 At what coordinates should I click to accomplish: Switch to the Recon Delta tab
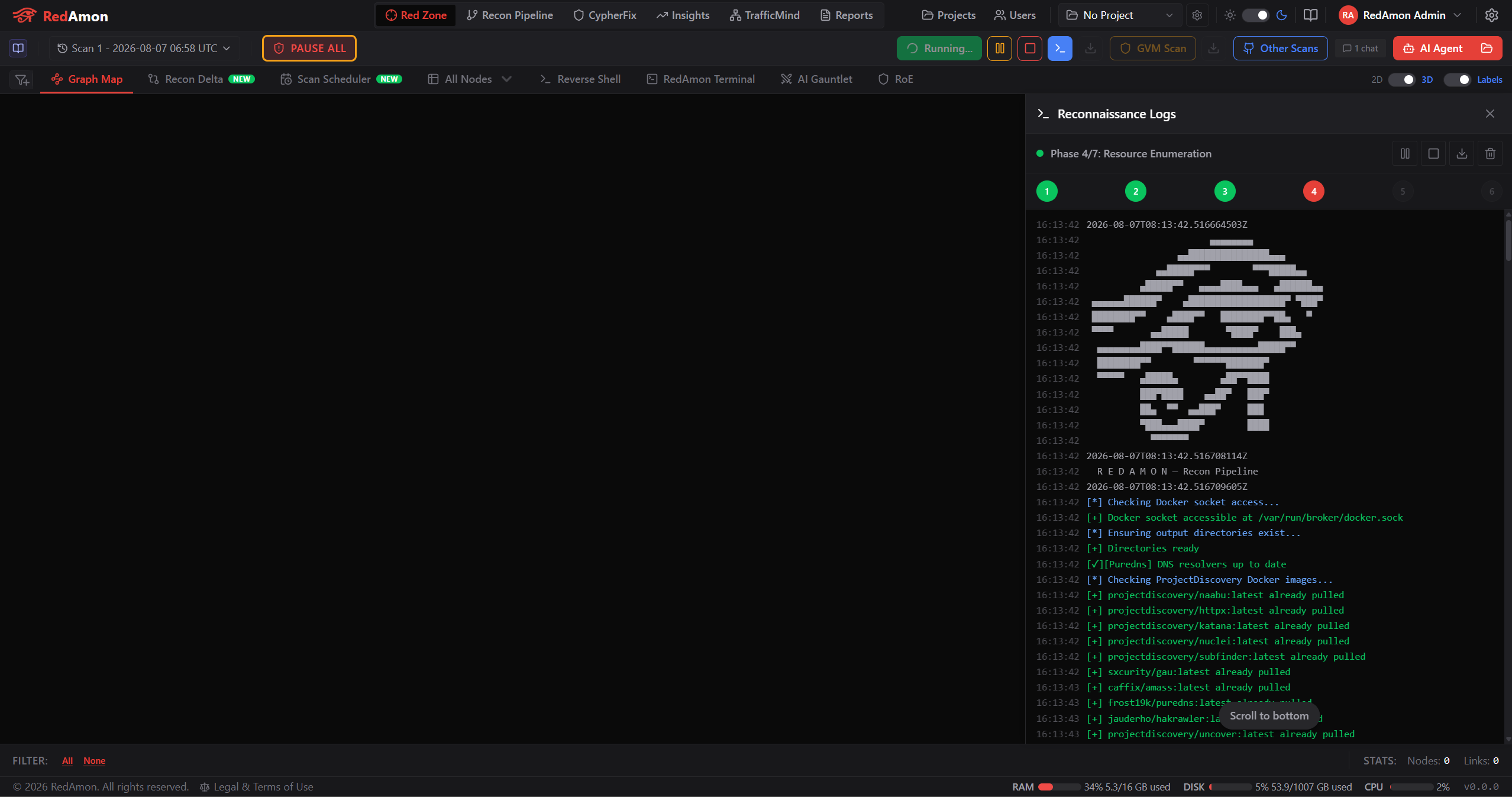[x=201, y=79]
